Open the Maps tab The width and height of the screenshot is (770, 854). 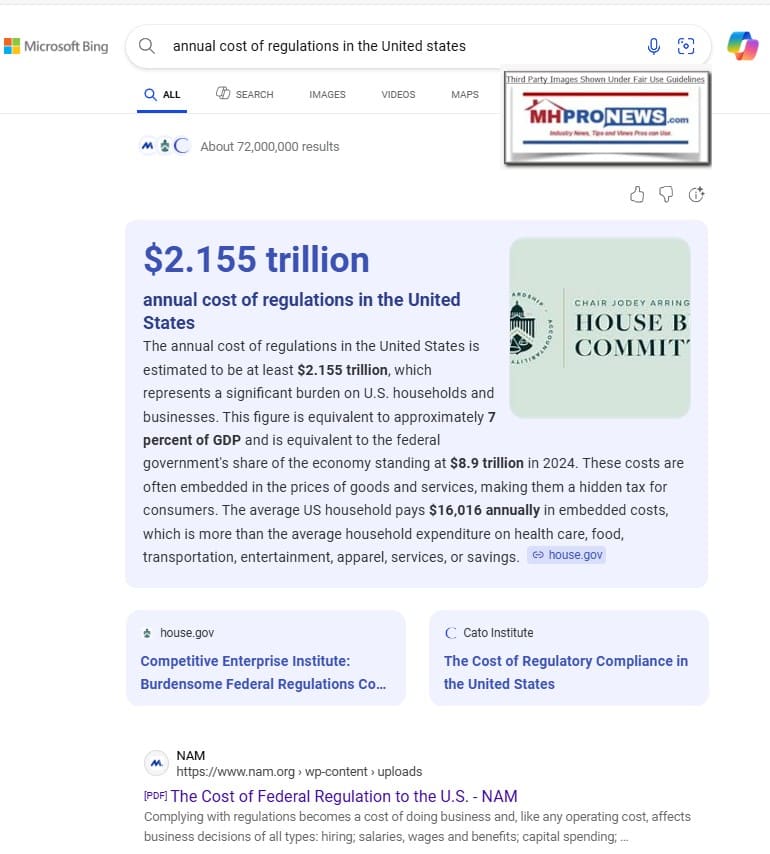coord(464,94)
